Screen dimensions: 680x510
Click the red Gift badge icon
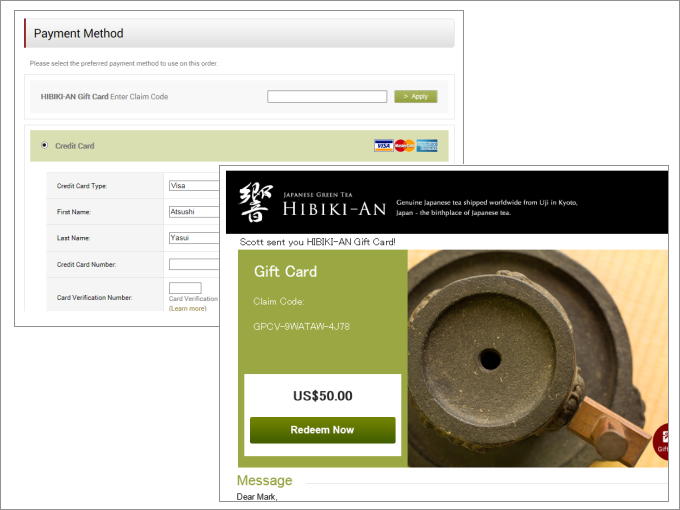click(x=661, y=441)
